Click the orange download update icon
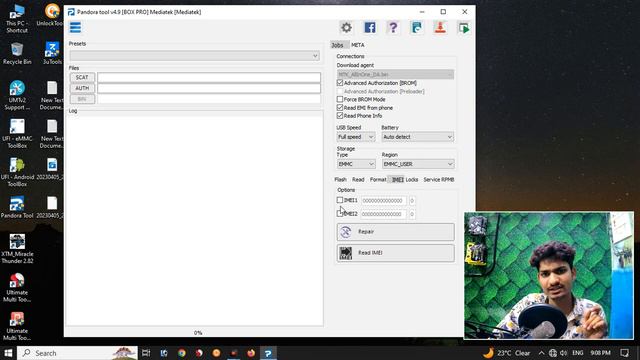 point(440,28)
